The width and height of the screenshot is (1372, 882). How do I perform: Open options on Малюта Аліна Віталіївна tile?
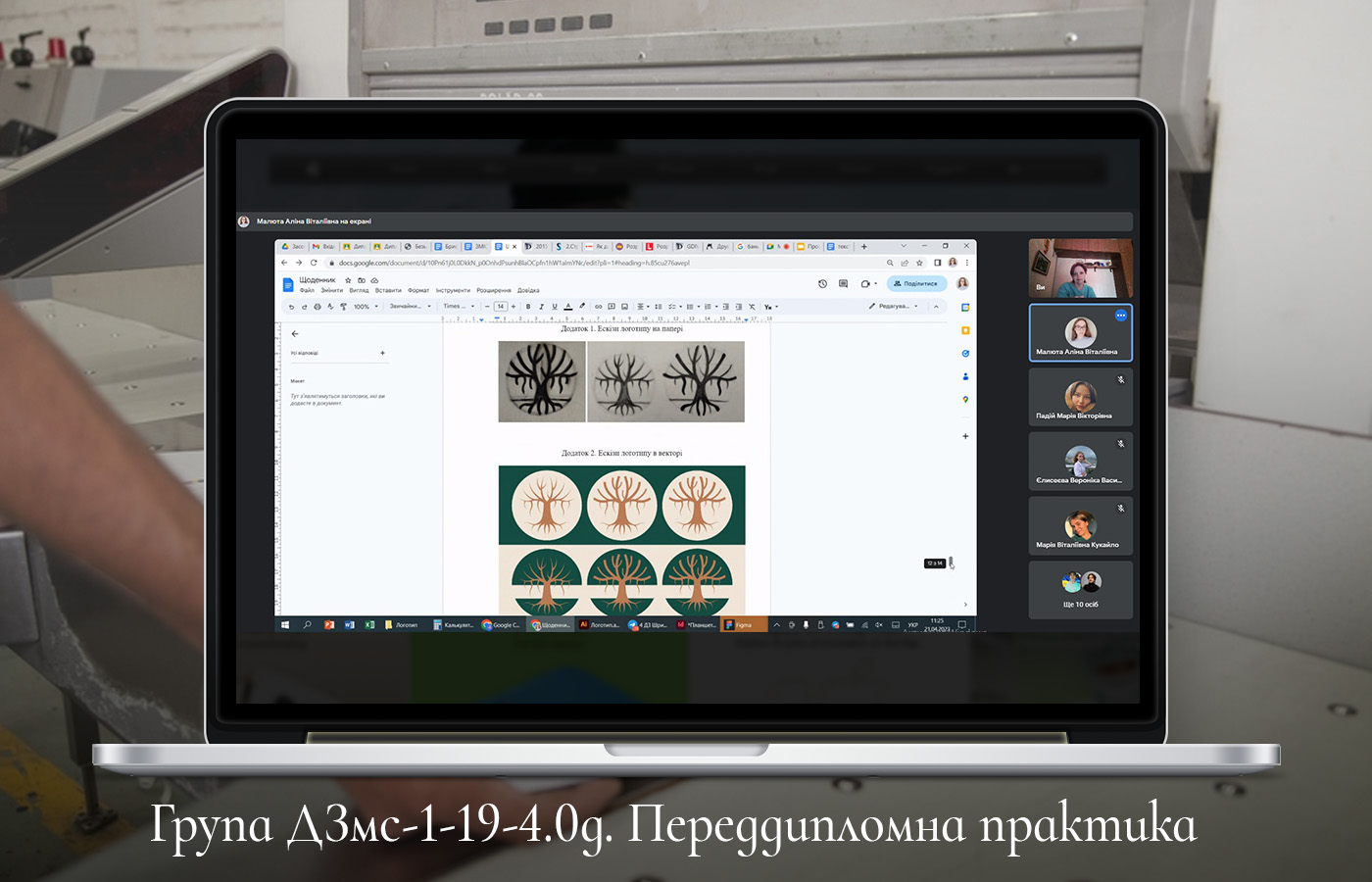click(1120, 316)
